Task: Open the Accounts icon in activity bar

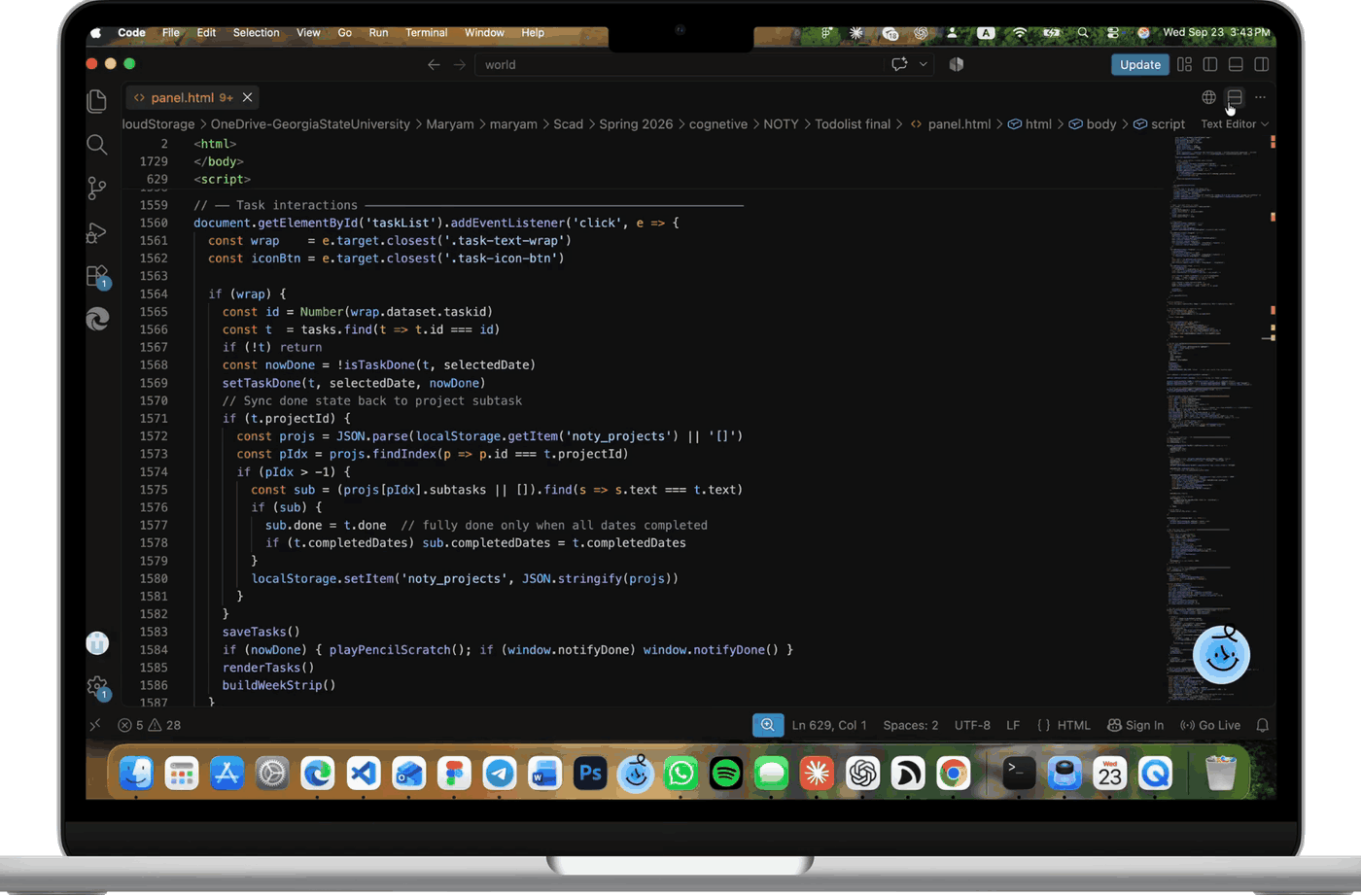Action: [97, 642]
